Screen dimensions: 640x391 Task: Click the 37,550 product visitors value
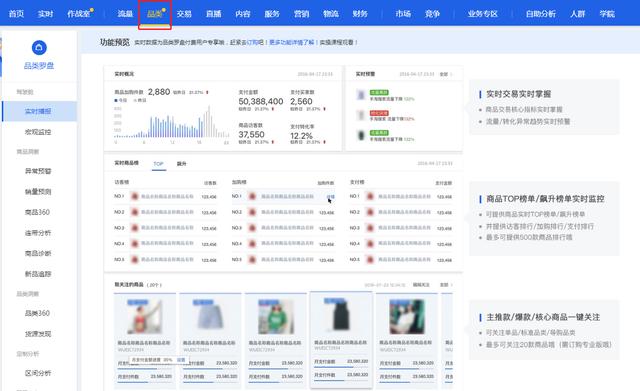pyautogui.click(x=251, y=134)
